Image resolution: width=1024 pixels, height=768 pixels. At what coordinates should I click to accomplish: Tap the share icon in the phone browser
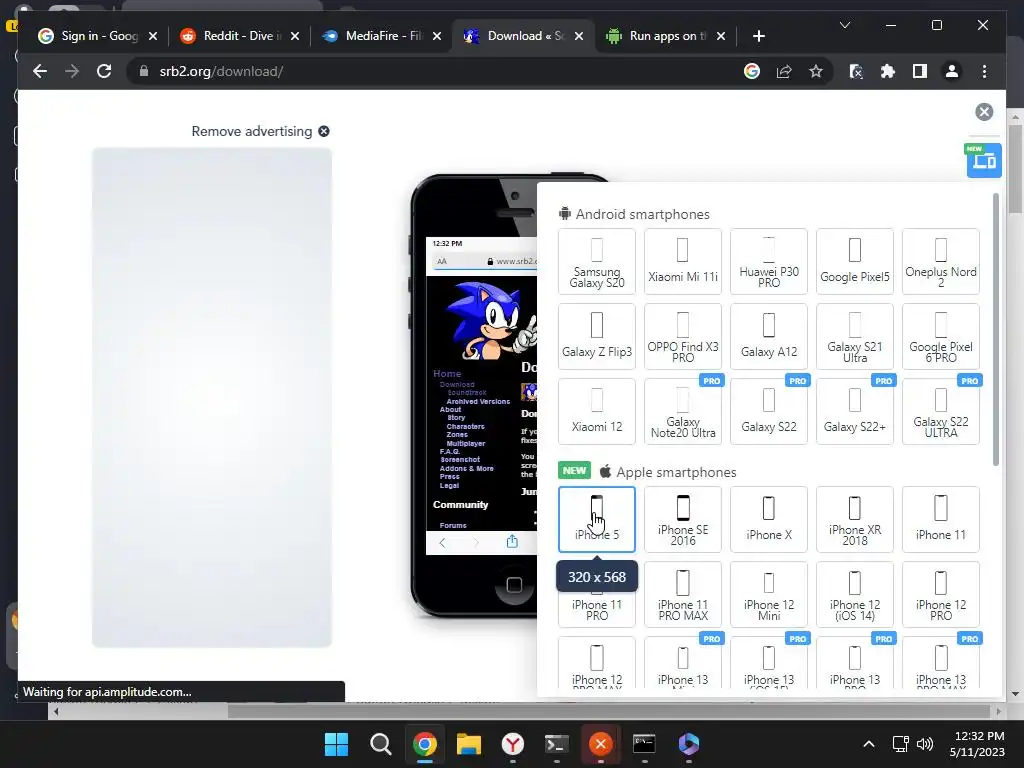[x=512, y=541]
